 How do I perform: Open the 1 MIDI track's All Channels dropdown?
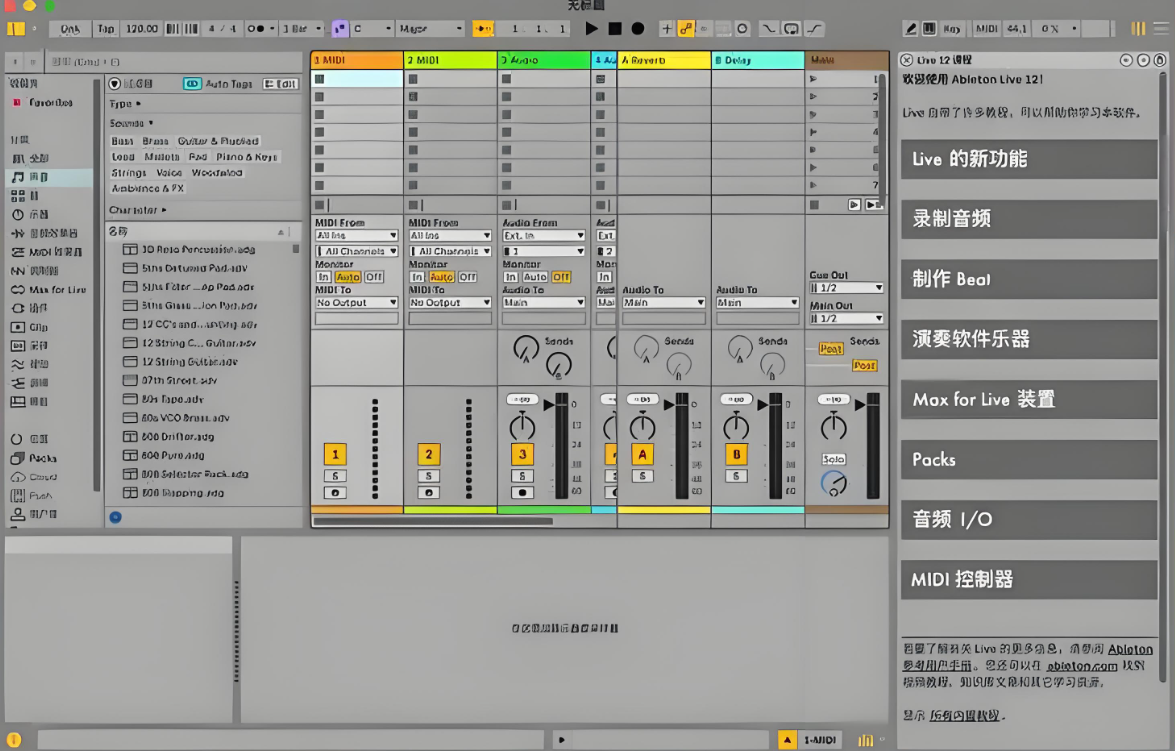(357, 251)
